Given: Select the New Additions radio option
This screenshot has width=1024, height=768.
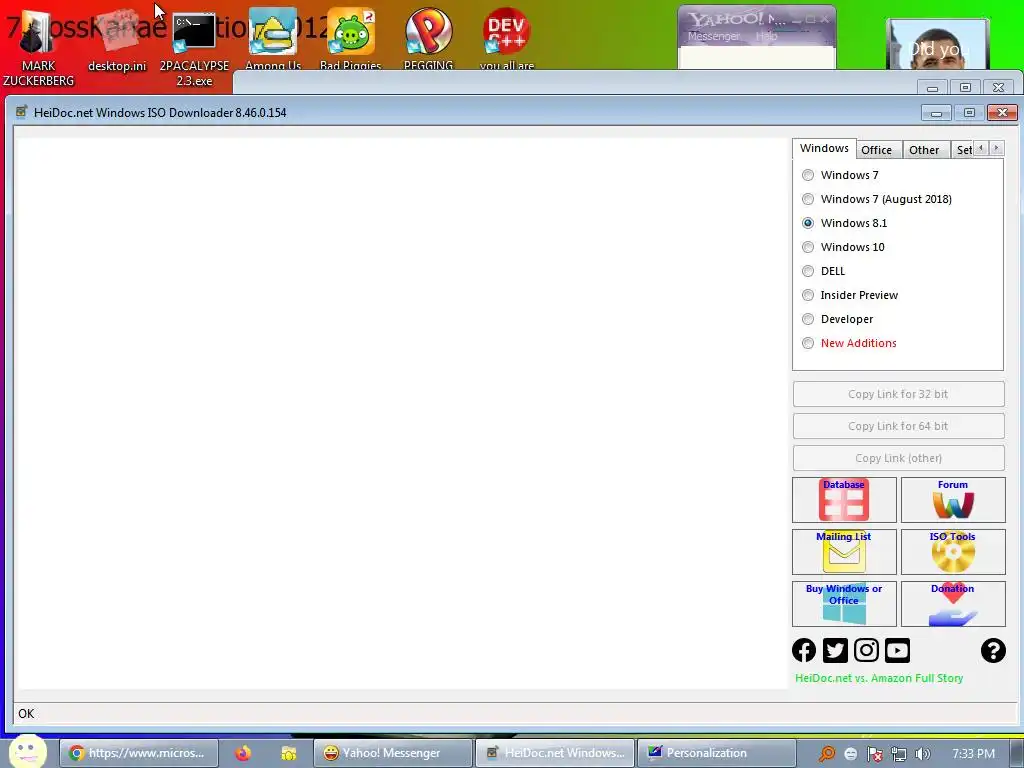Looking at the screenshot, I should pos(849,343).
